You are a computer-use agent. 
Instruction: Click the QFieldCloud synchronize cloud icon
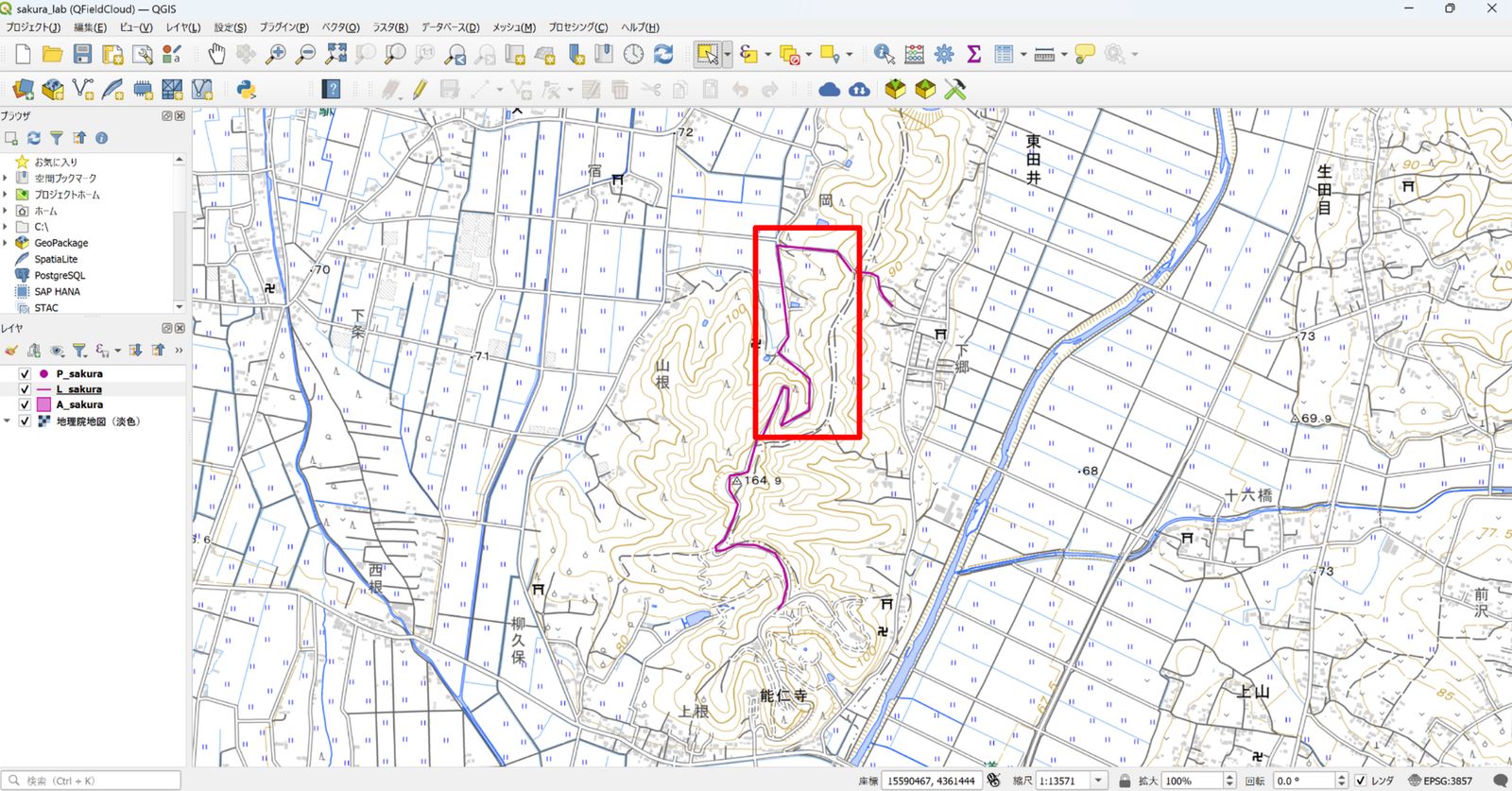(x=859, y=90)
